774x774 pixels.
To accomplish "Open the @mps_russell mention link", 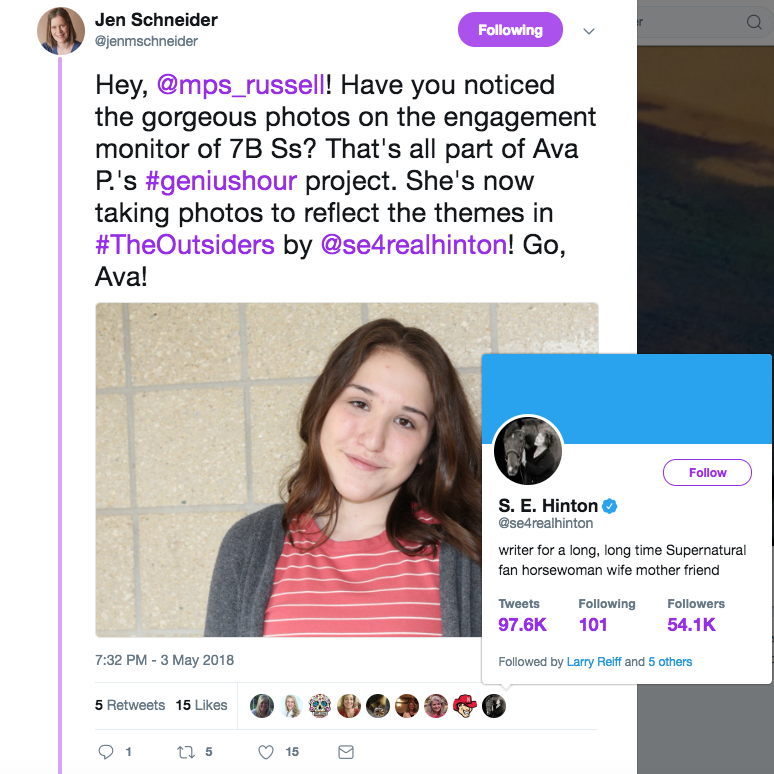I will pyautogui.click(x=241, y=85).
